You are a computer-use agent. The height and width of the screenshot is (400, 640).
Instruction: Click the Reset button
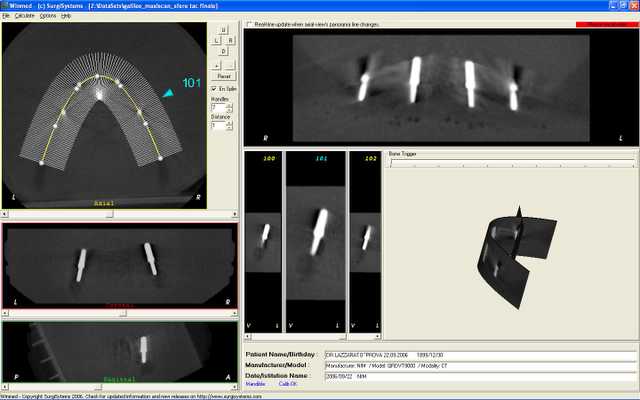point(224,76)
